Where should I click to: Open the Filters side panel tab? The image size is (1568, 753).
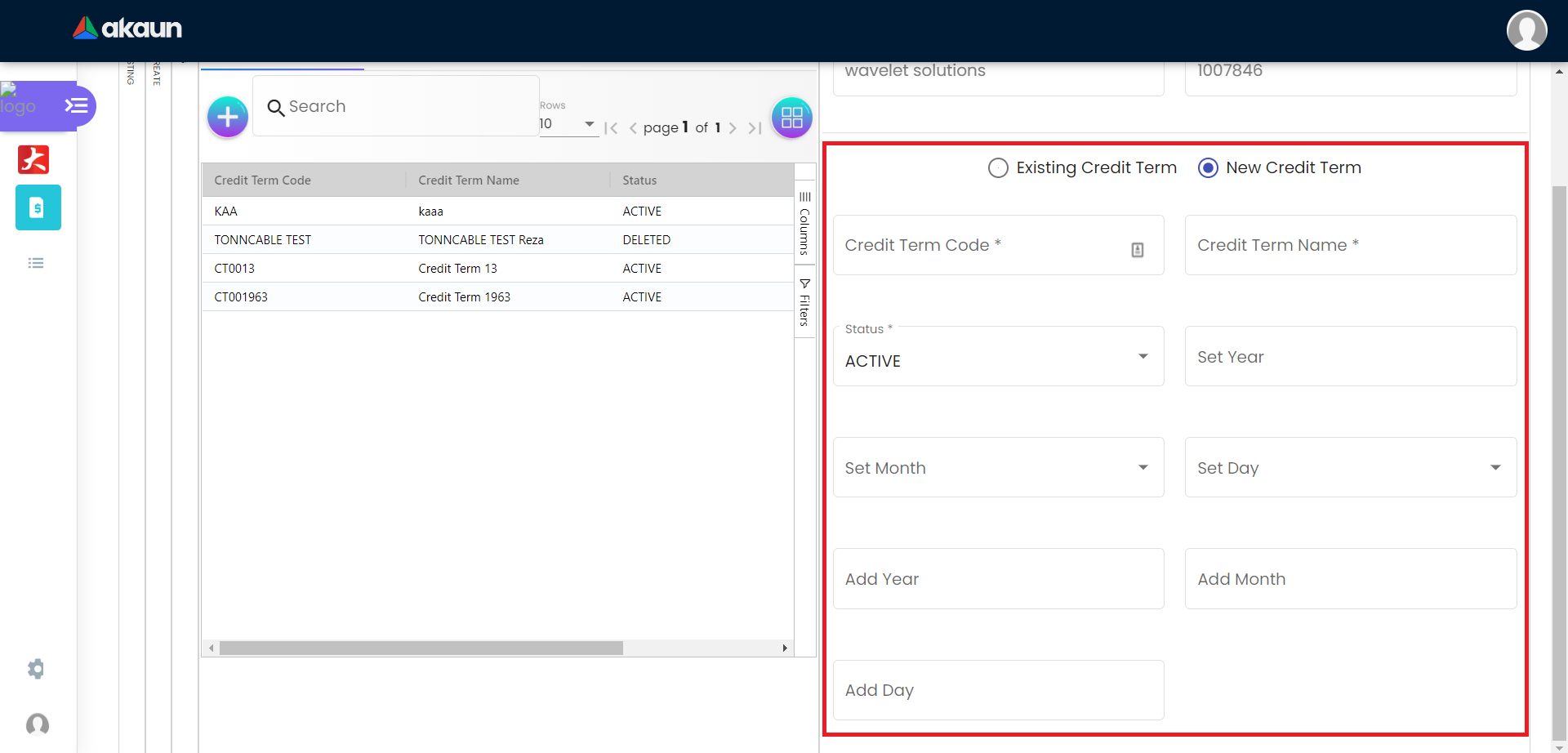[x=804, y=302]
